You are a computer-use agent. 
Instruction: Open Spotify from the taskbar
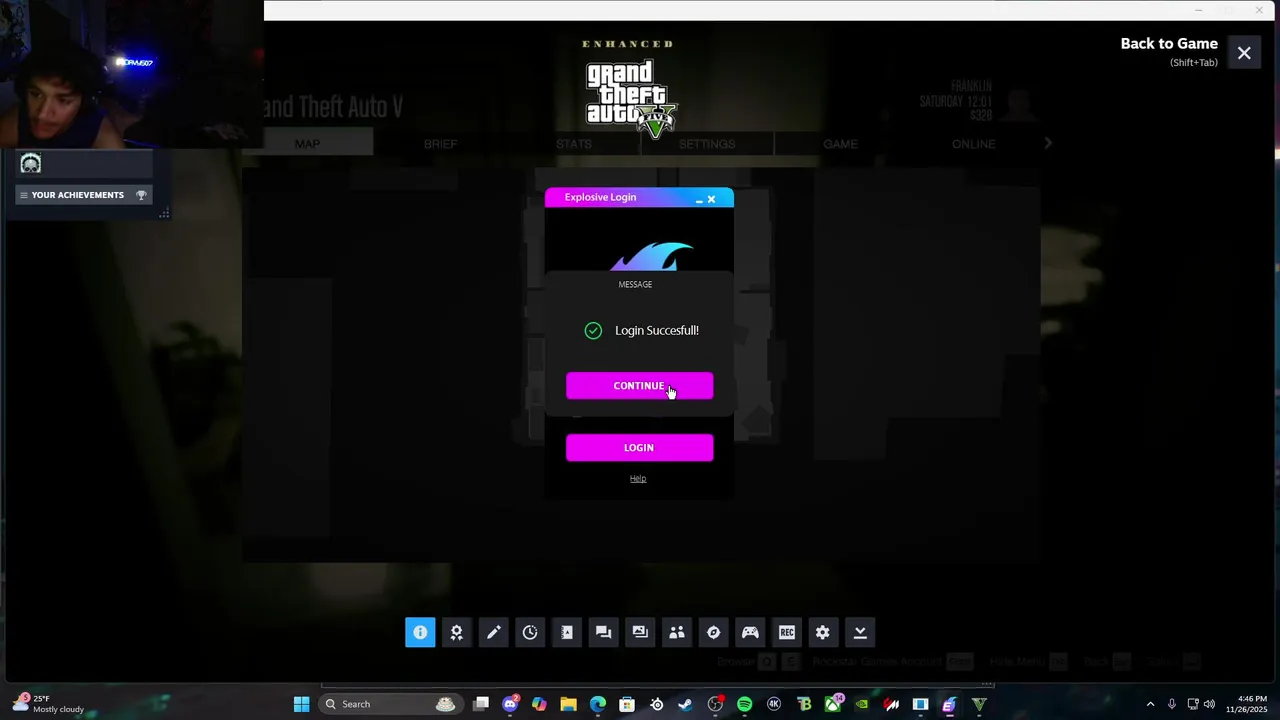744,704
